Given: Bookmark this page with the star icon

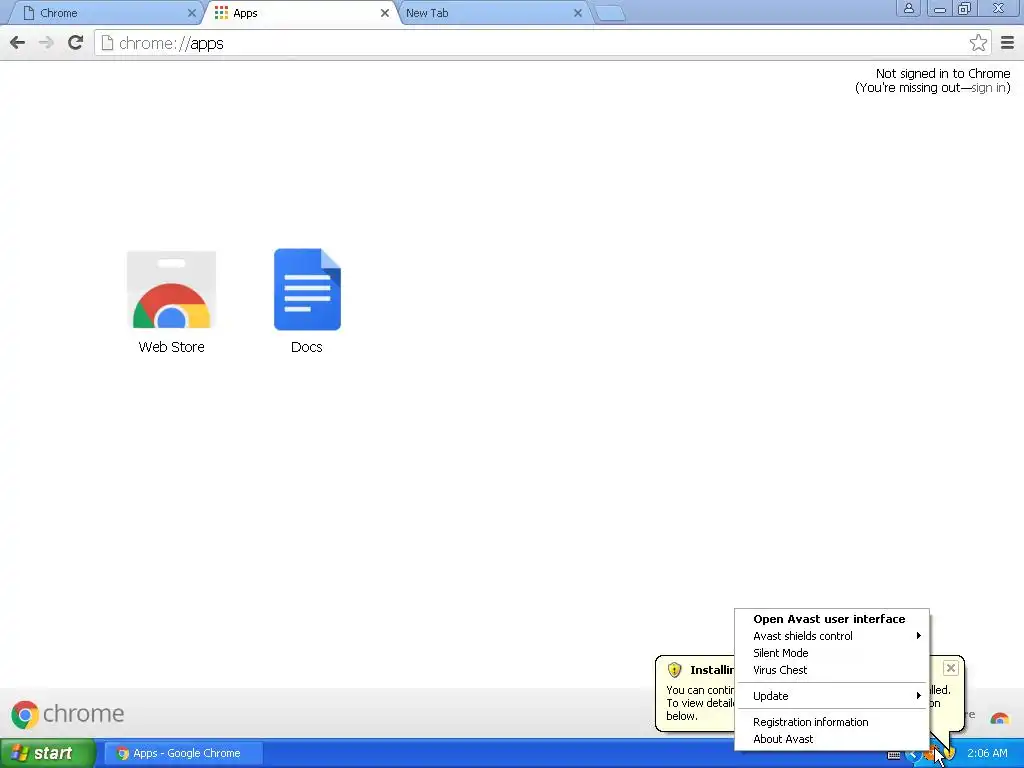Looking at the screenshot, I should pos(978,43).
